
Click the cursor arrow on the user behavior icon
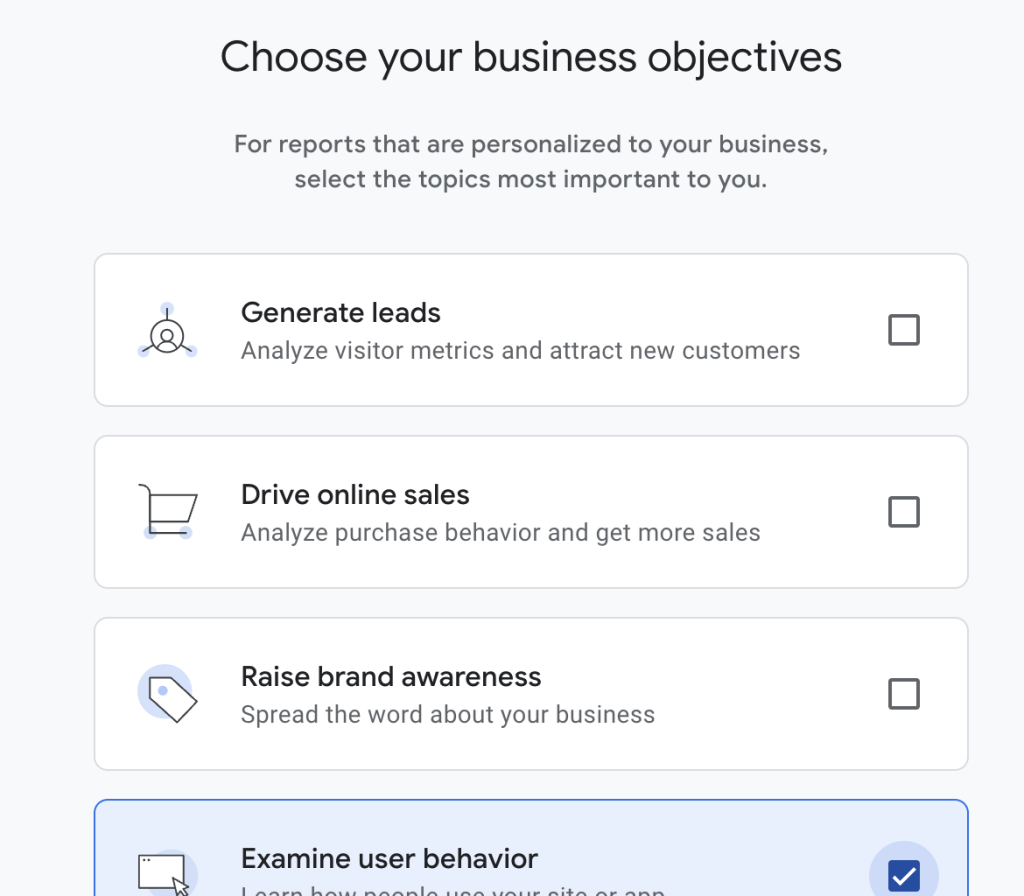180,886
